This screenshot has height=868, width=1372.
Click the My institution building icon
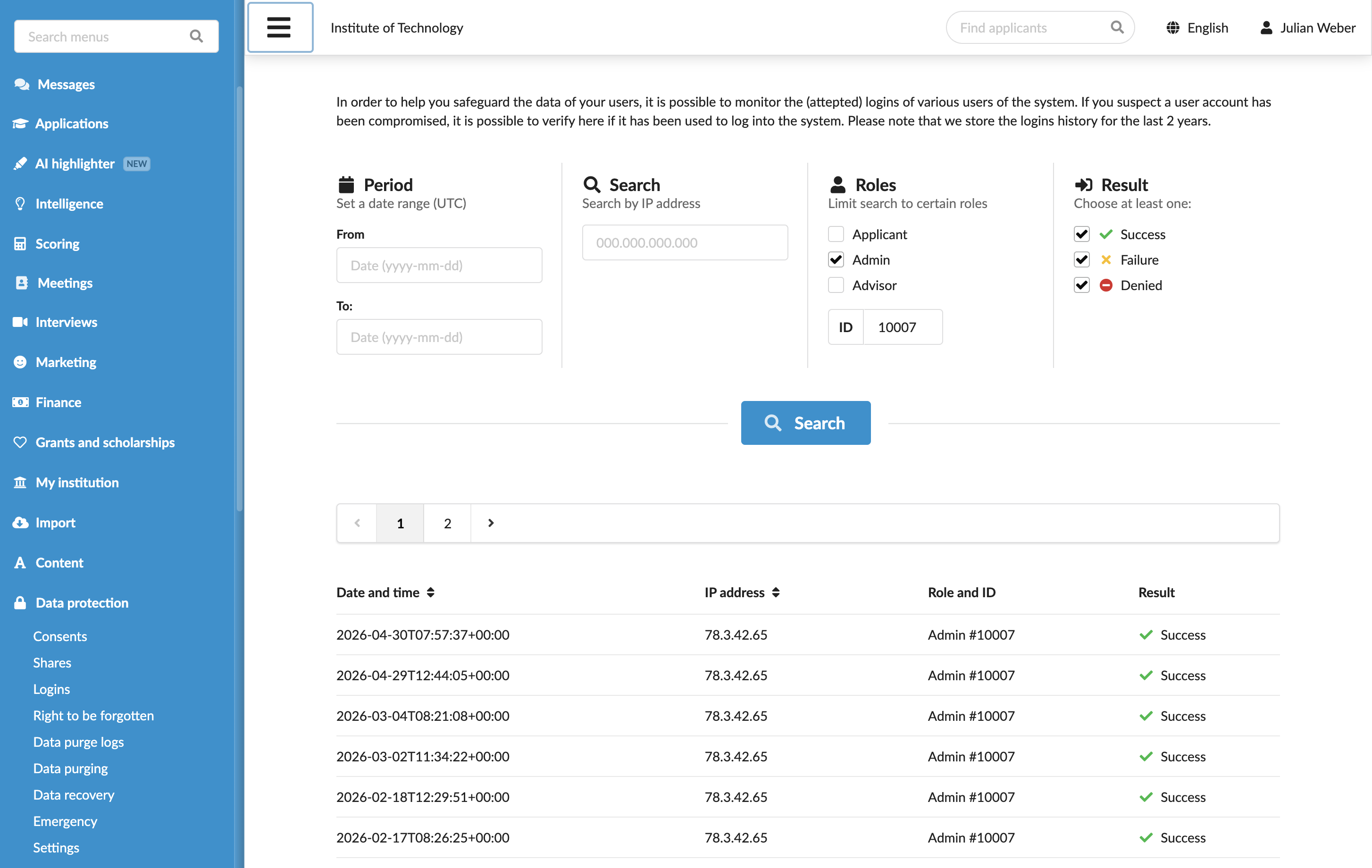(x=20, y=483)
